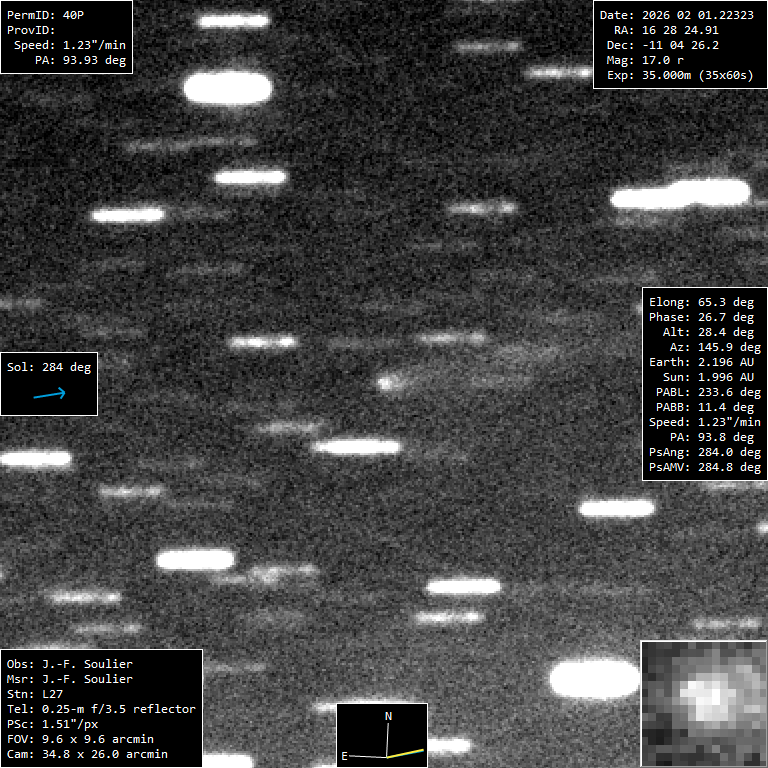768x768 pixels.
Task: Click the Sol 284 deg label
Action: (x=49, y=367)
